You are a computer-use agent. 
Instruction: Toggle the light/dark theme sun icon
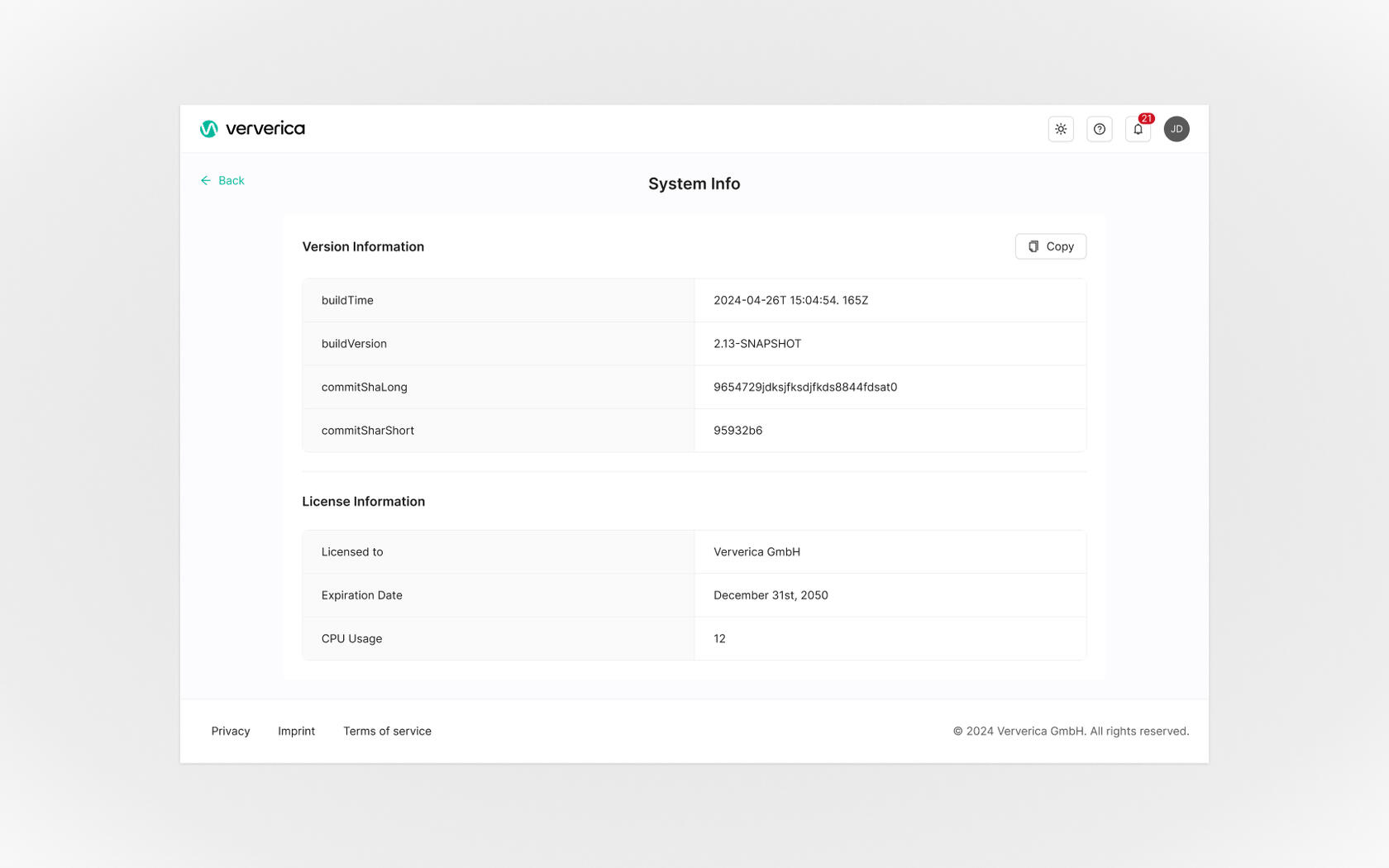tap(1061, 129)
